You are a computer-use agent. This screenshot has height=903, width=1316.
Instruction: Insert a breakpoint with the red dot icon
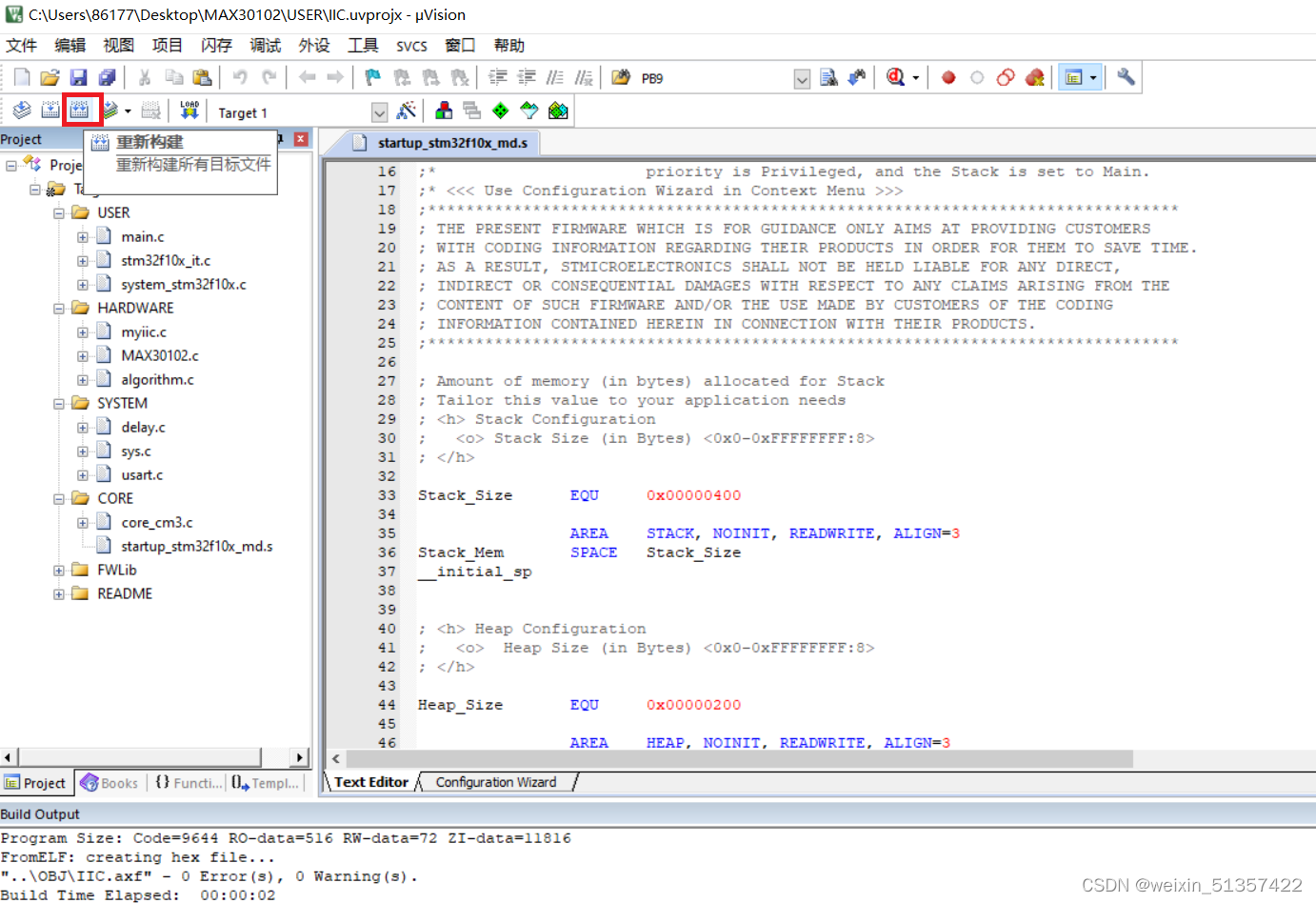click(x=948, y=77)
